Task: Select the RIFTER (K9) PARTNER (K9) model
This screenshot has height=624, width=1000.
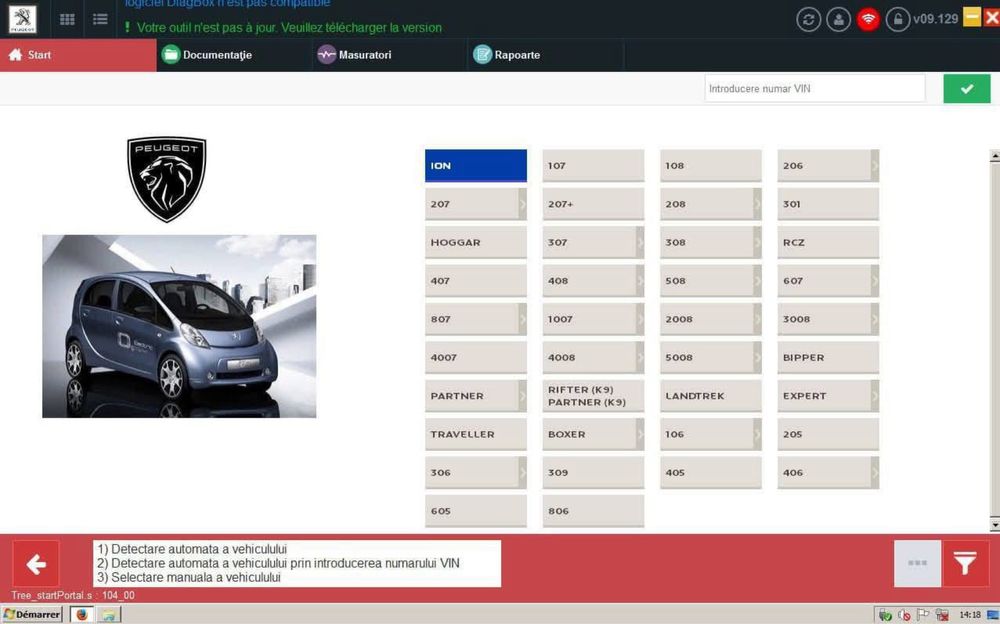Action: [593, 396]
